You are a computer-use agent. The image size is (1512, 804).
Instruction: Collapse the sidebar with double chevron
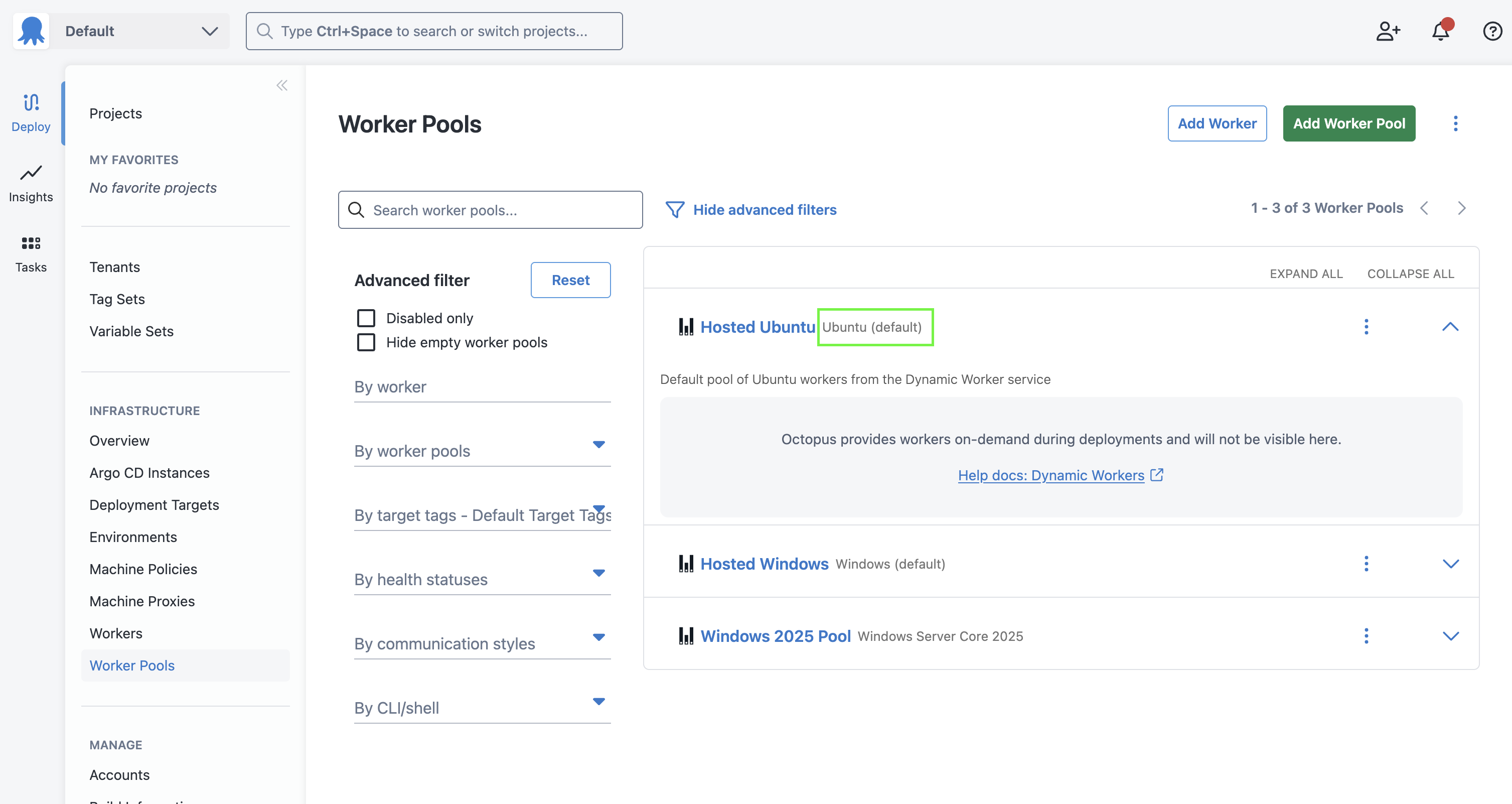[x=282, y=86]
